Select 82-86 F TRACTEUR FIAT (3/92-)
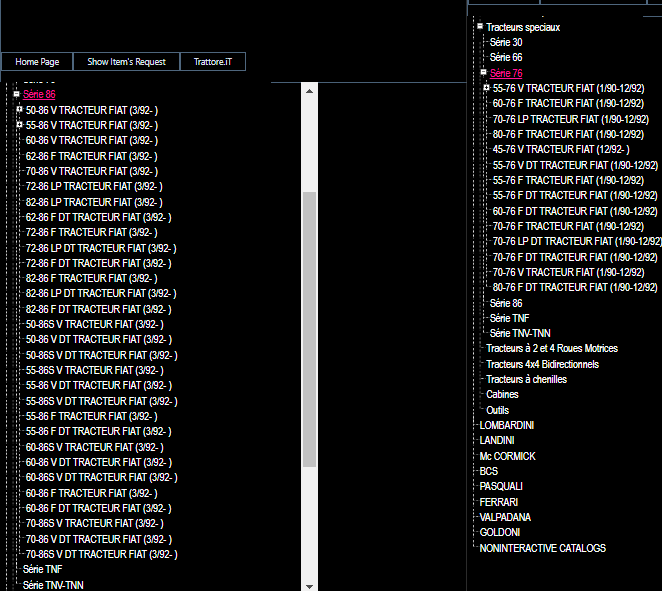Image resolution: width=662 pixels, height=591 pixels. (x=91, y=278)
